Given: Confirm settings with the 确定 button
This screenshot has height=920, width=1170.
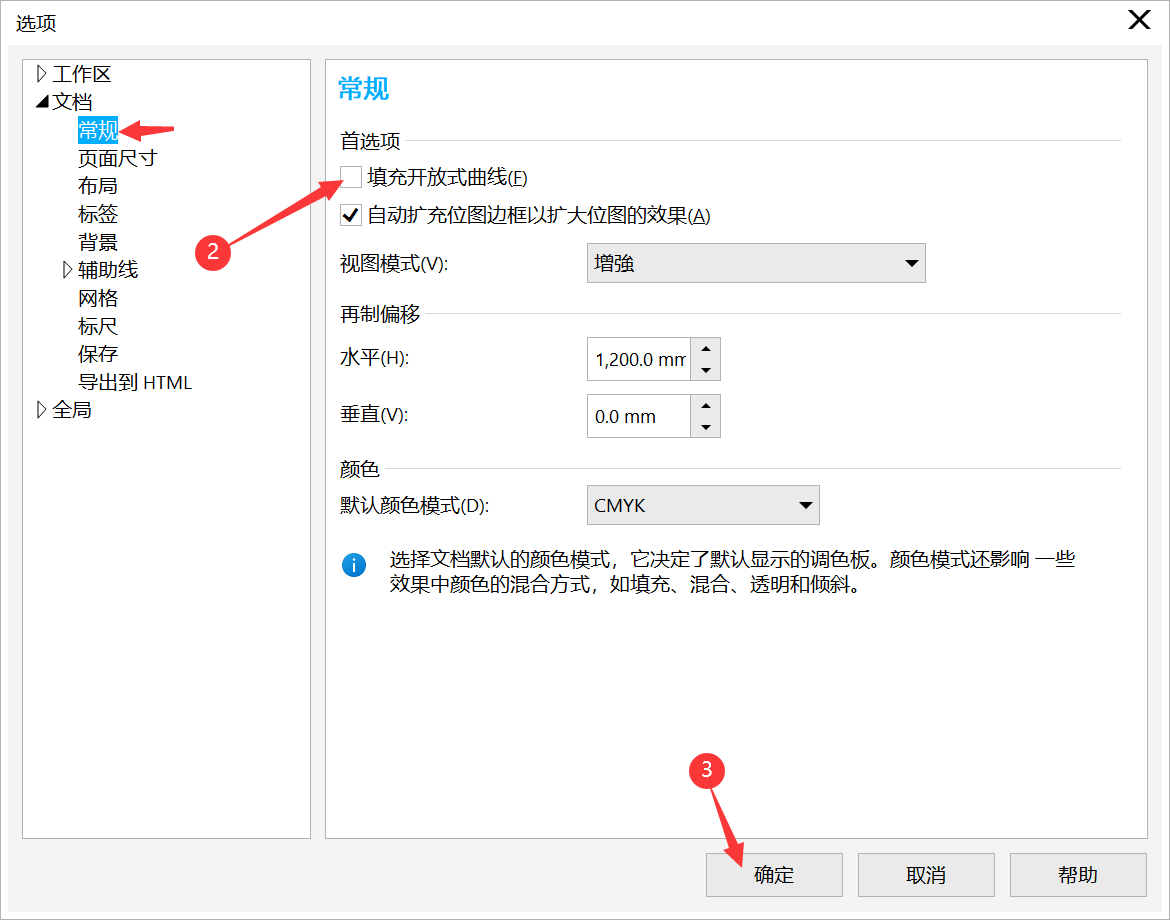Looking at the screenshot, I should point(773,874).
